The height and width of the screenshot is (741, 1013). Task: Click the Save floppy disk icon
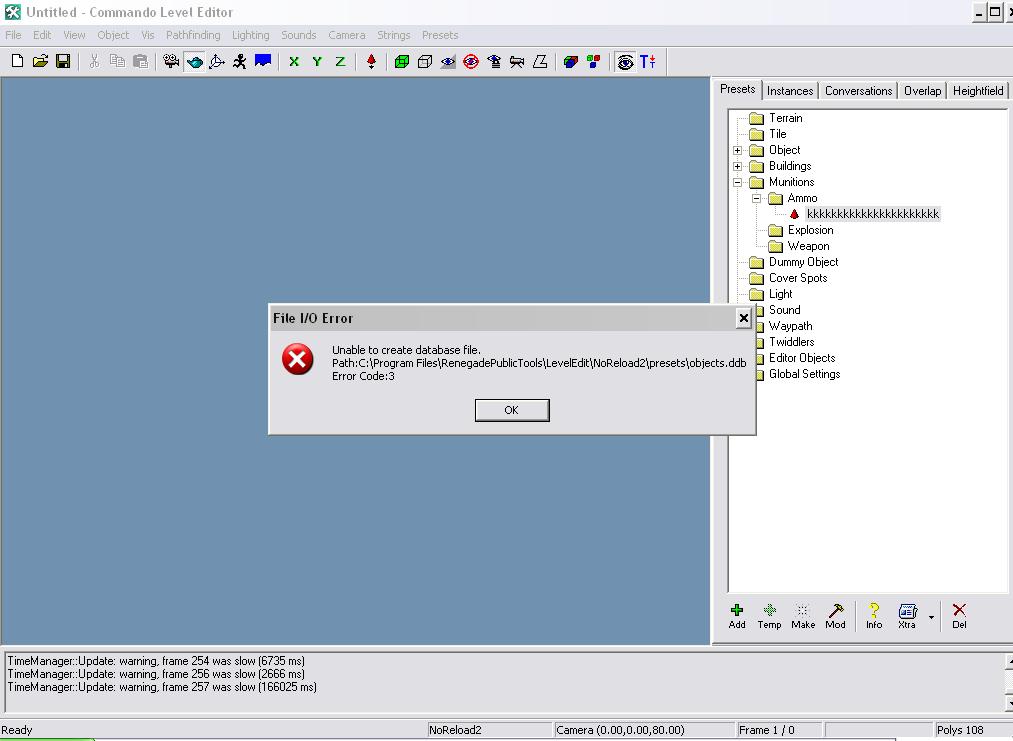click(x=63, y=61)
